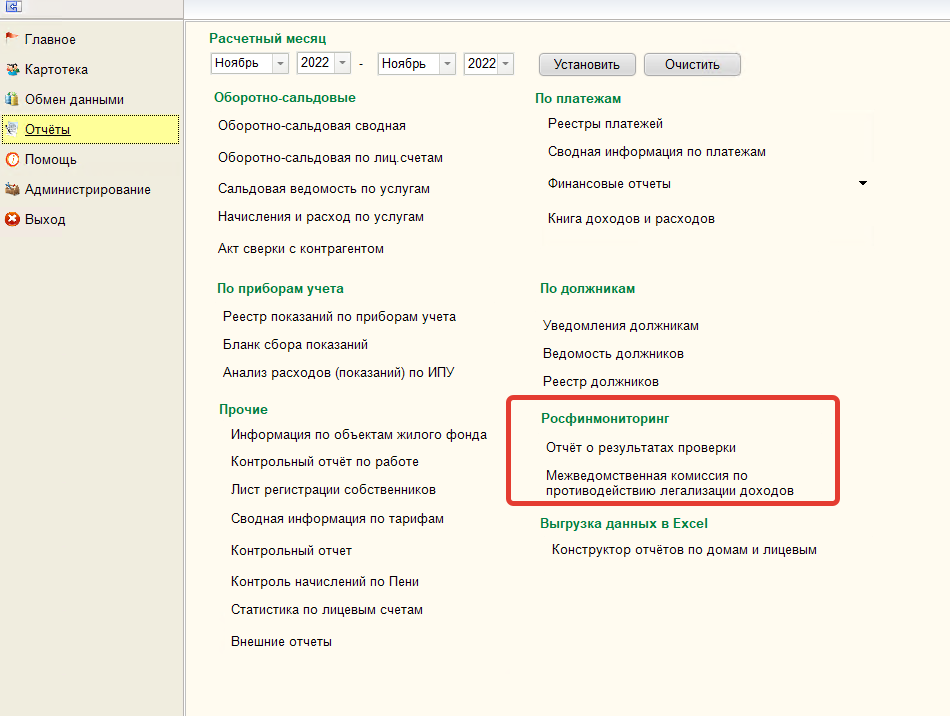
Task: Open the end month dropdown arrow
Action: pyautogui.click(x=447, y=64)
